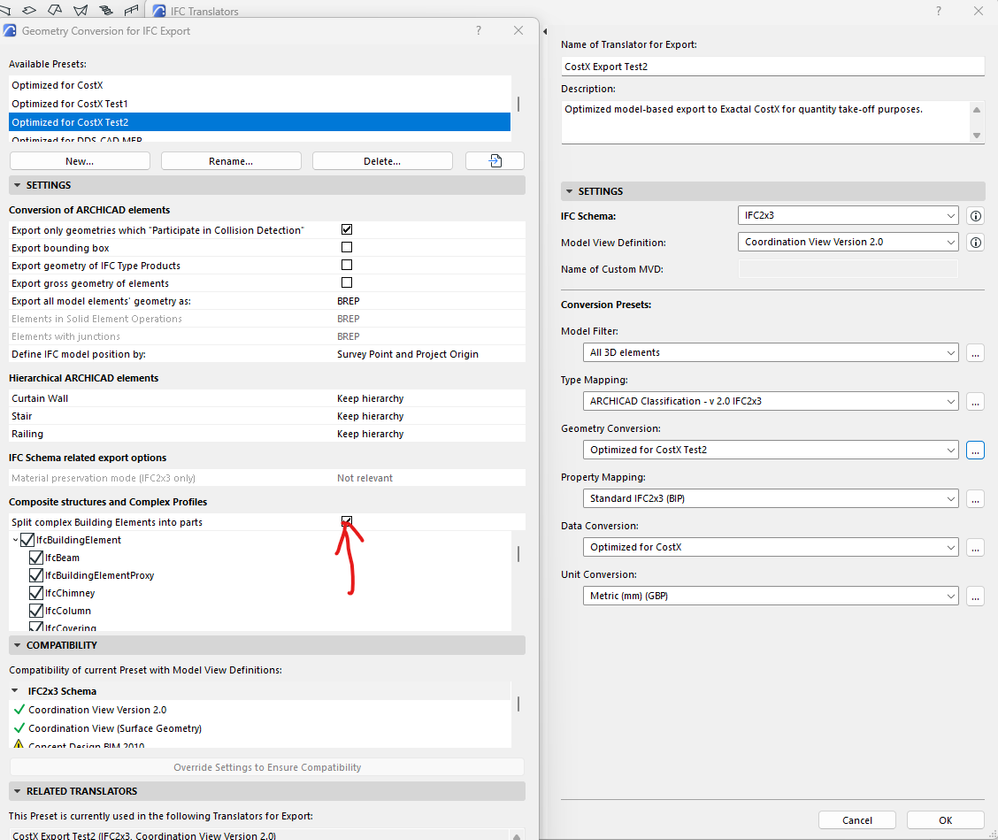Click the New... preset button

coord(80,161)
